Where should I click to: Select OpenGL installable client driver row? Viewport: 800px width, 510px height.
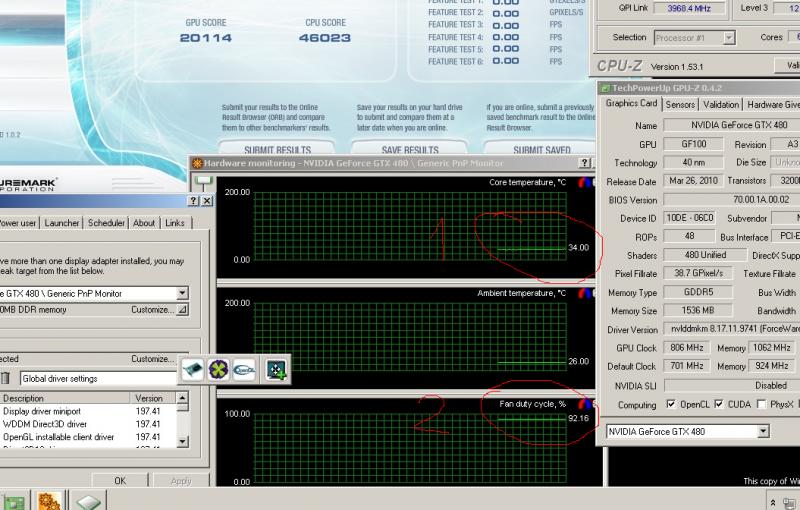[88, 437]
